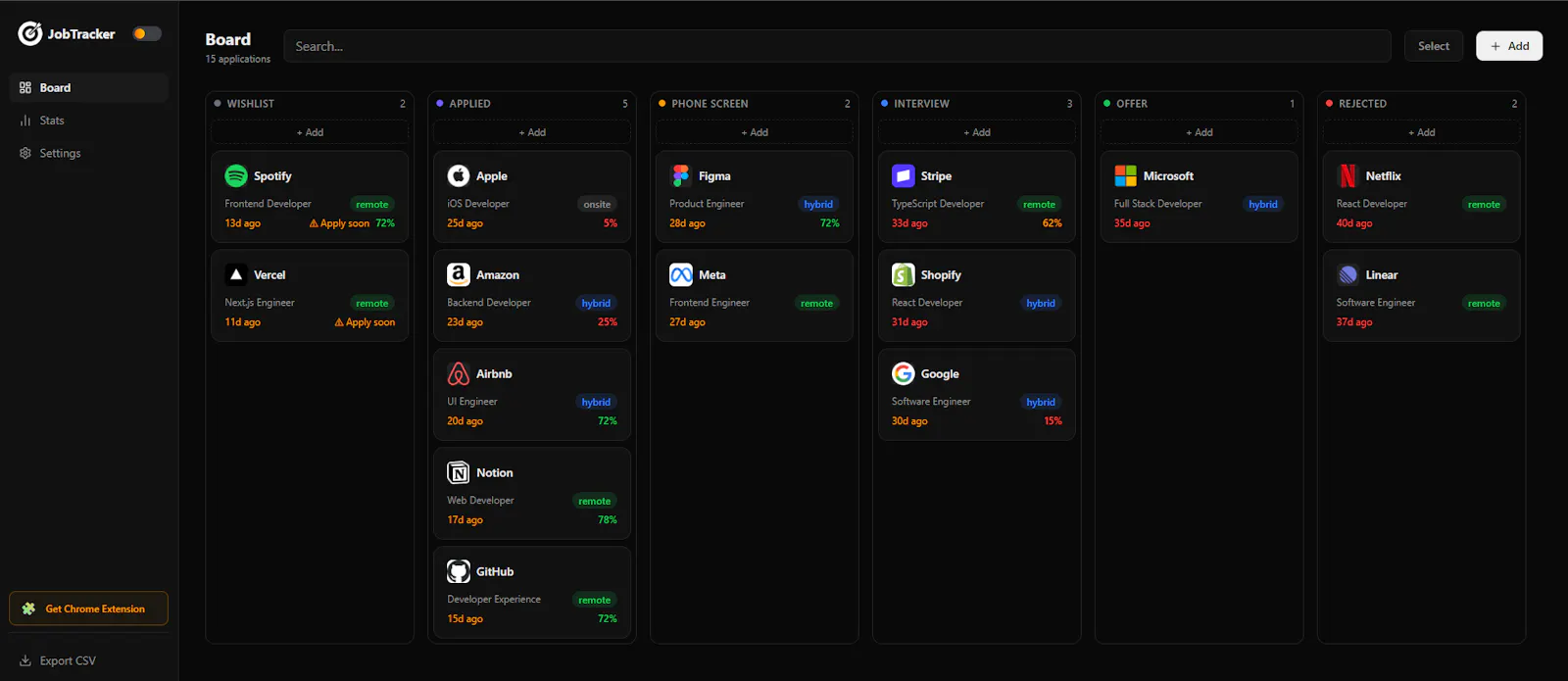Image resolution: width=1568 pixels, height=681 pixels.
Task: Click the REJECTED column header
Action: (x=1362, y=104)
